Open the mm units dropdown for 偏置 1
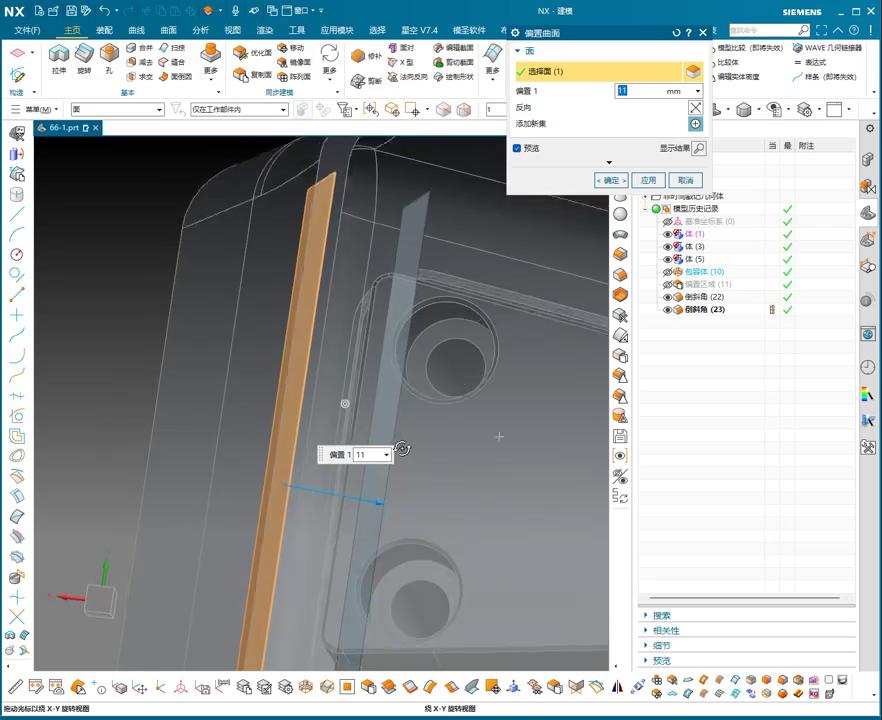 pyautogui.click(x=697, y=91)
